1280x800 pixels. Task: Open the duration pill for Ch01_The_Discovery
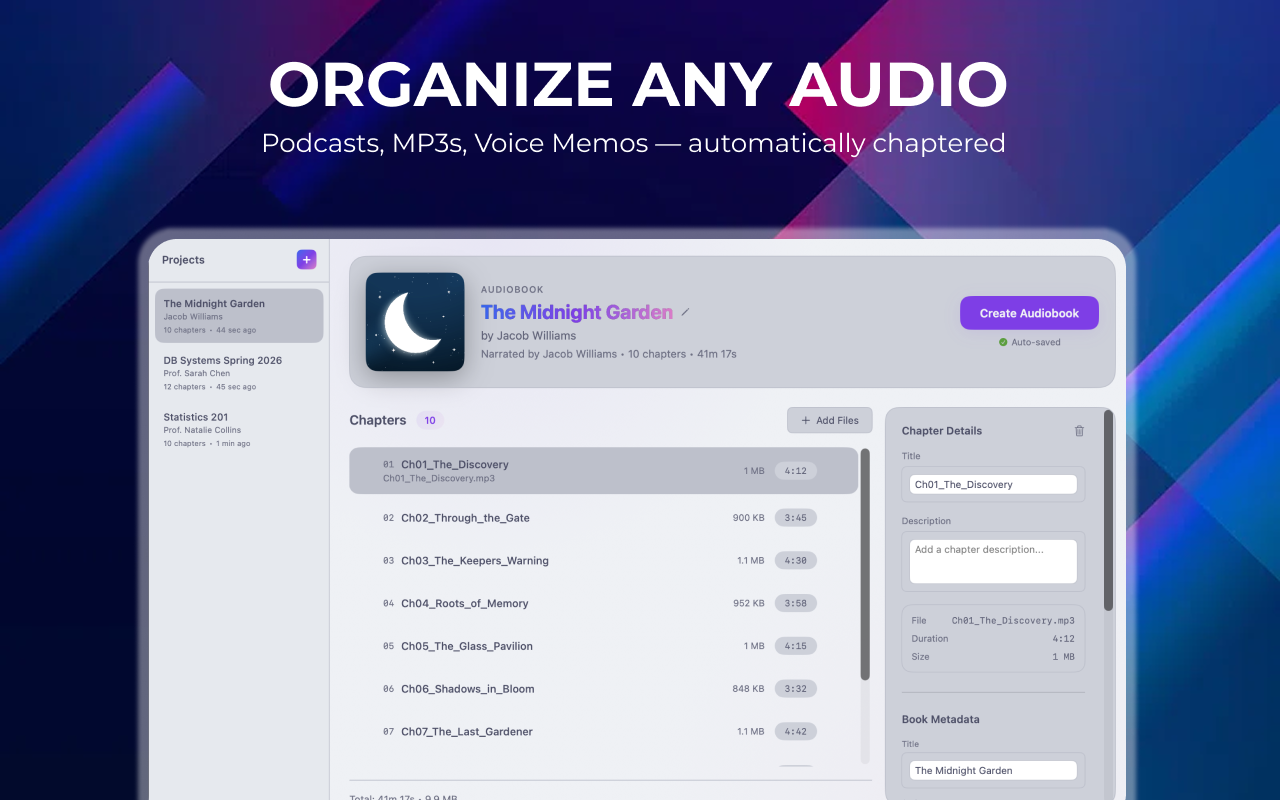click(795, 470)
